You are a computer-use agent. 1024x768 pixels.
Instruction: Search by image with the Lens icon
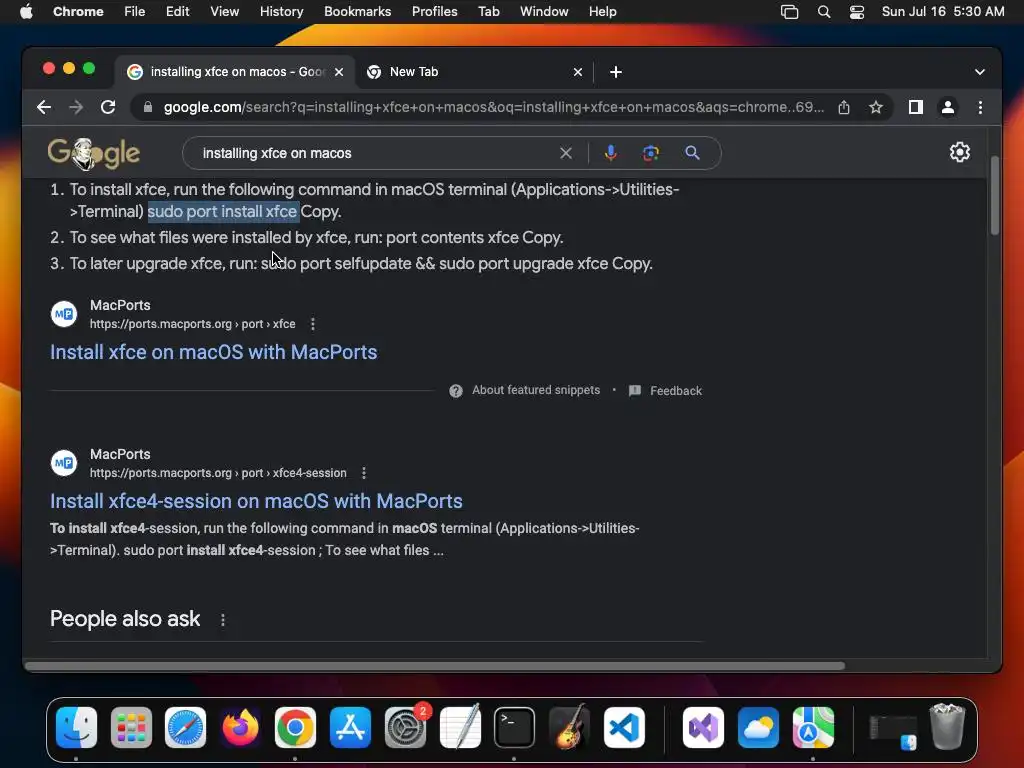pyautogui.click(x=650, y=153)
